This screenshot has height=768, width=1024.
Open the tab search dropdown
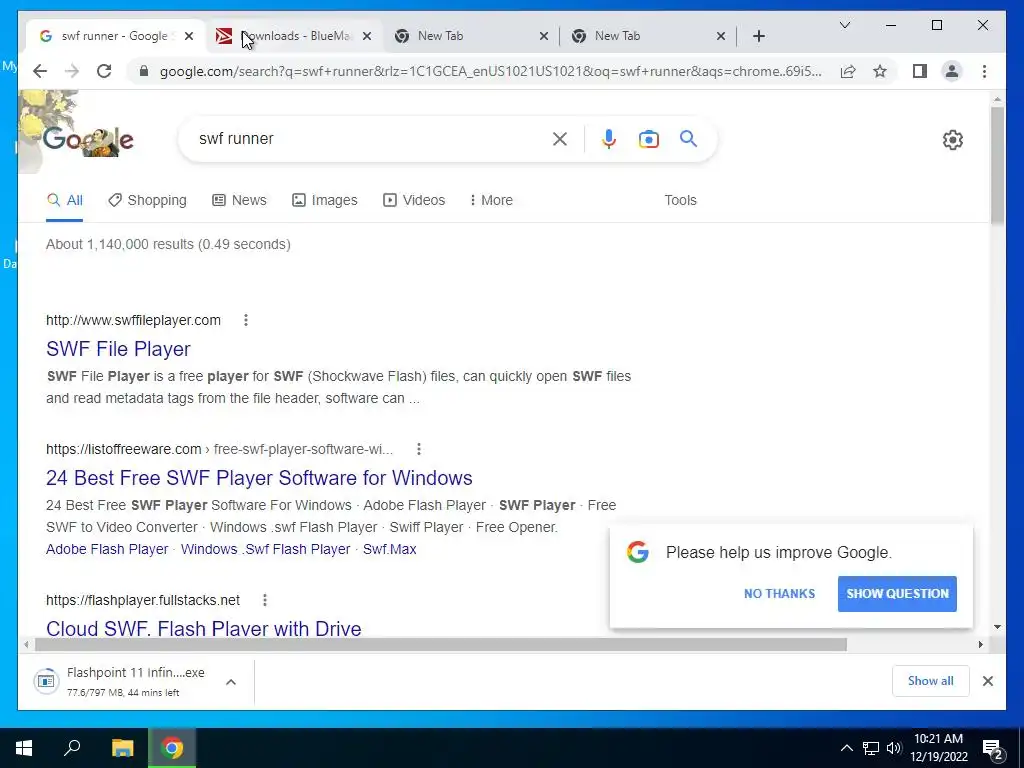click(844, 25)
